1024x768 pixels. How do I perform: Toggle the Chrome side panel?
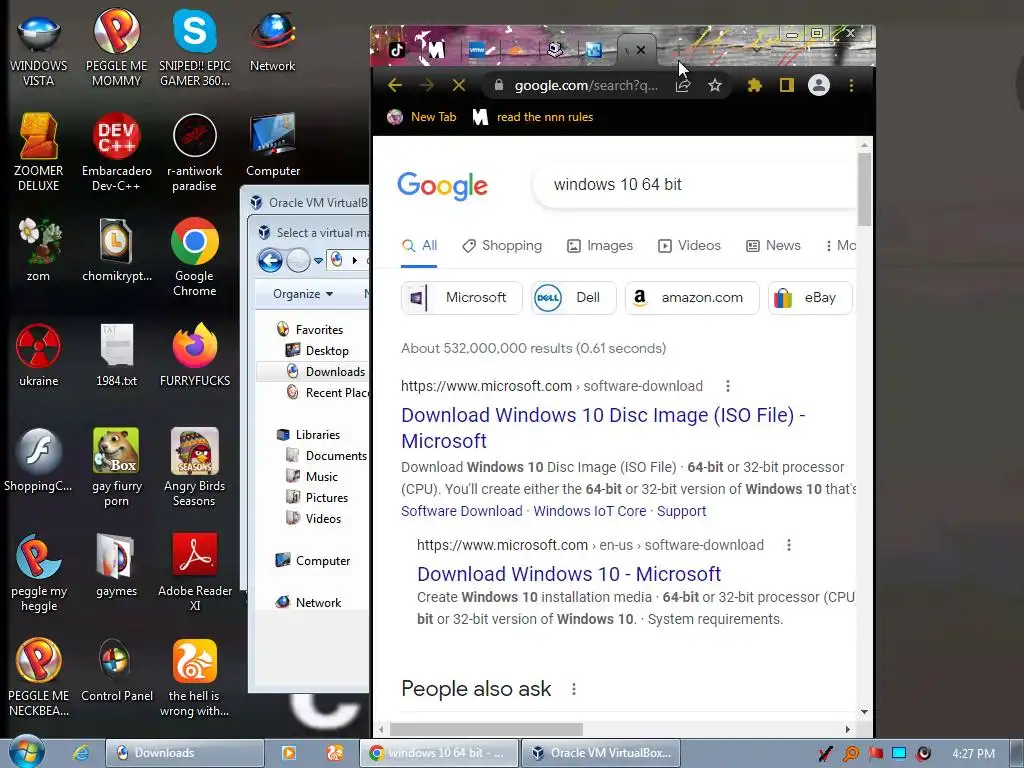click(786, 86)
